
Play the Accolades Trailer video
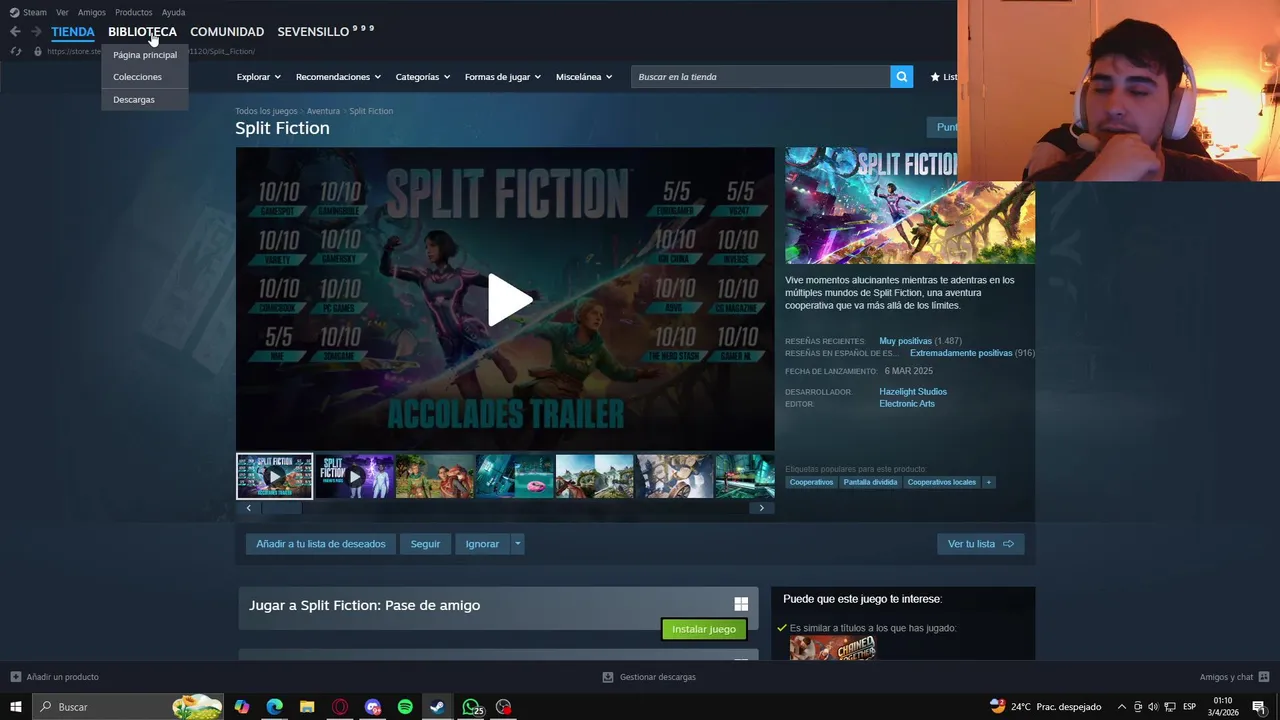coord(509,299)
